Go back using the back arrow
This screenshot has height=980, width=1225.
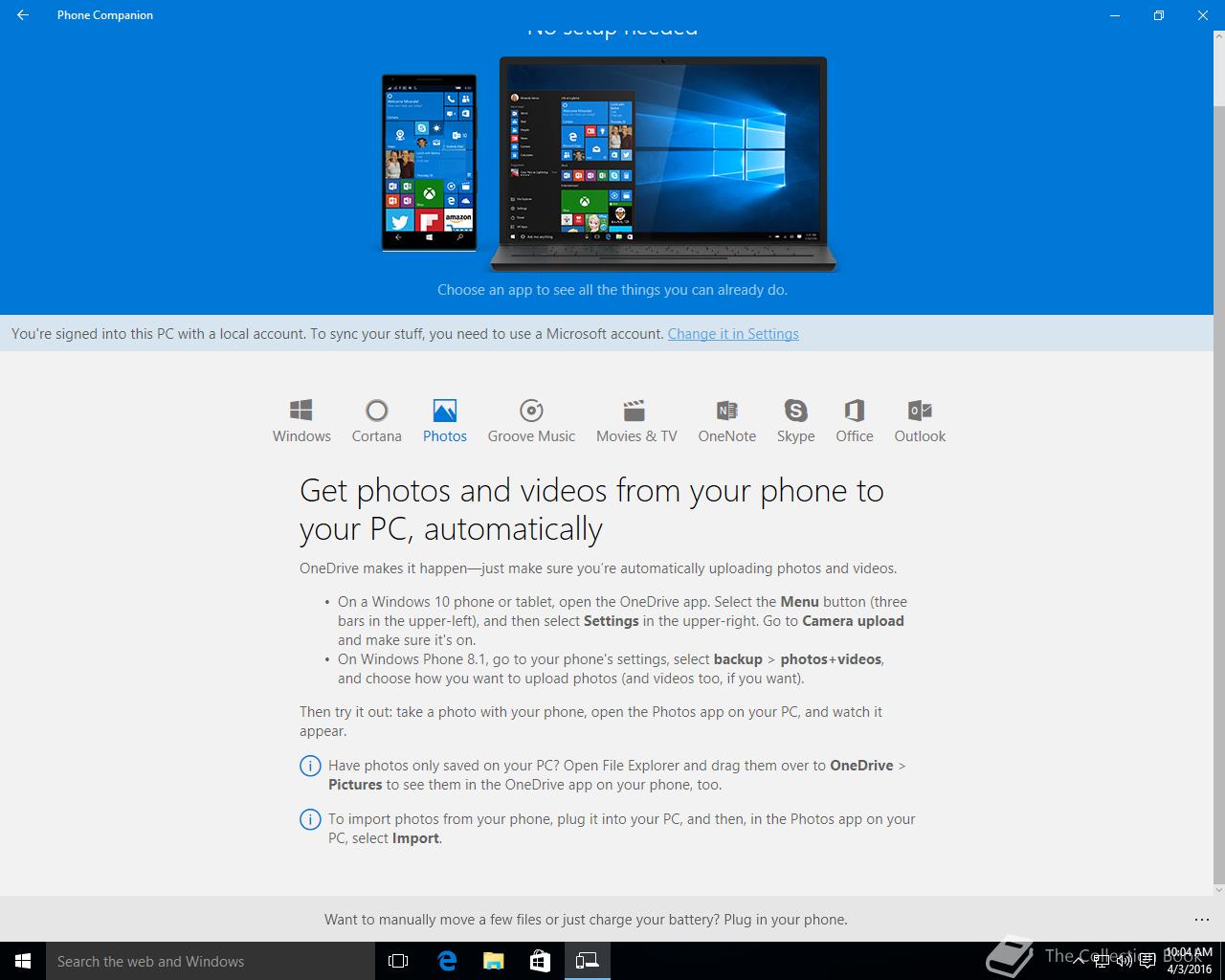tap(23, 15)
